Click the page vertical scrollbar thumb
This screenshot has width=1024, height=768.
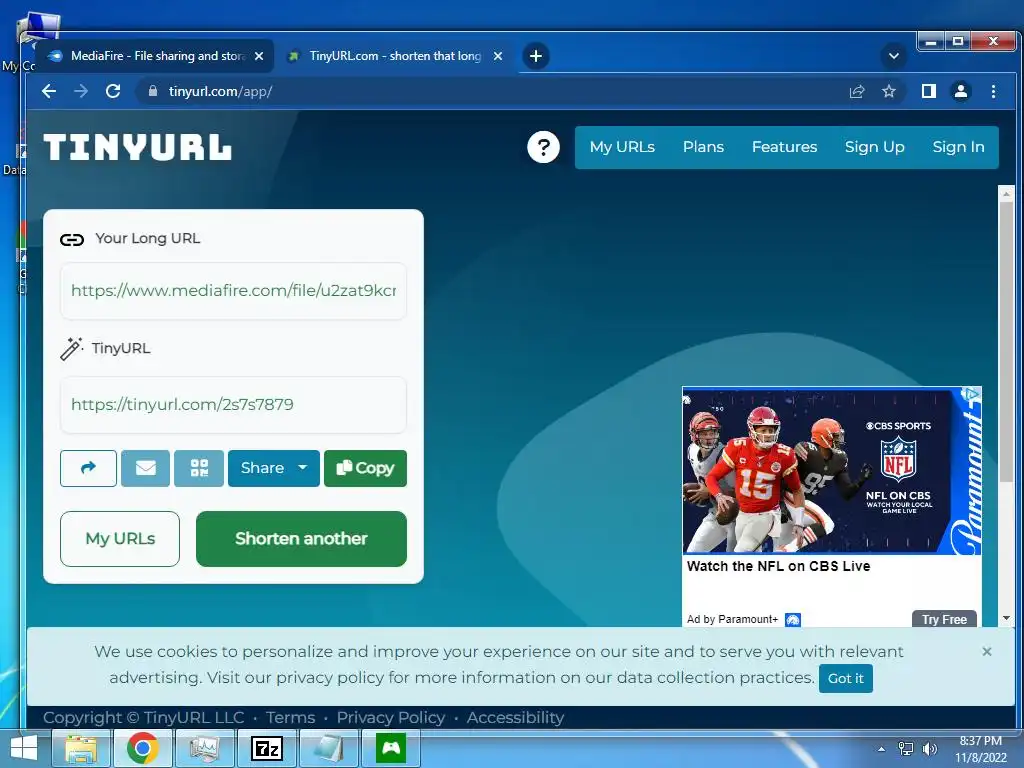click(x=1006, y=343)
